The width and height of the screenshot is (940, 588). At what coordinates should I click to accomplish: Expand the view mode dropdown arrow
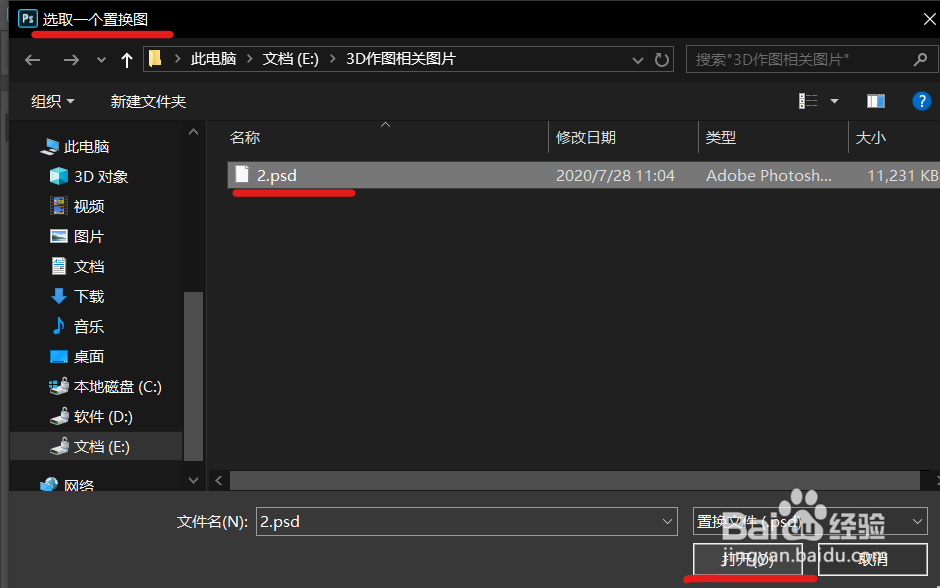[x=833, y=100]
